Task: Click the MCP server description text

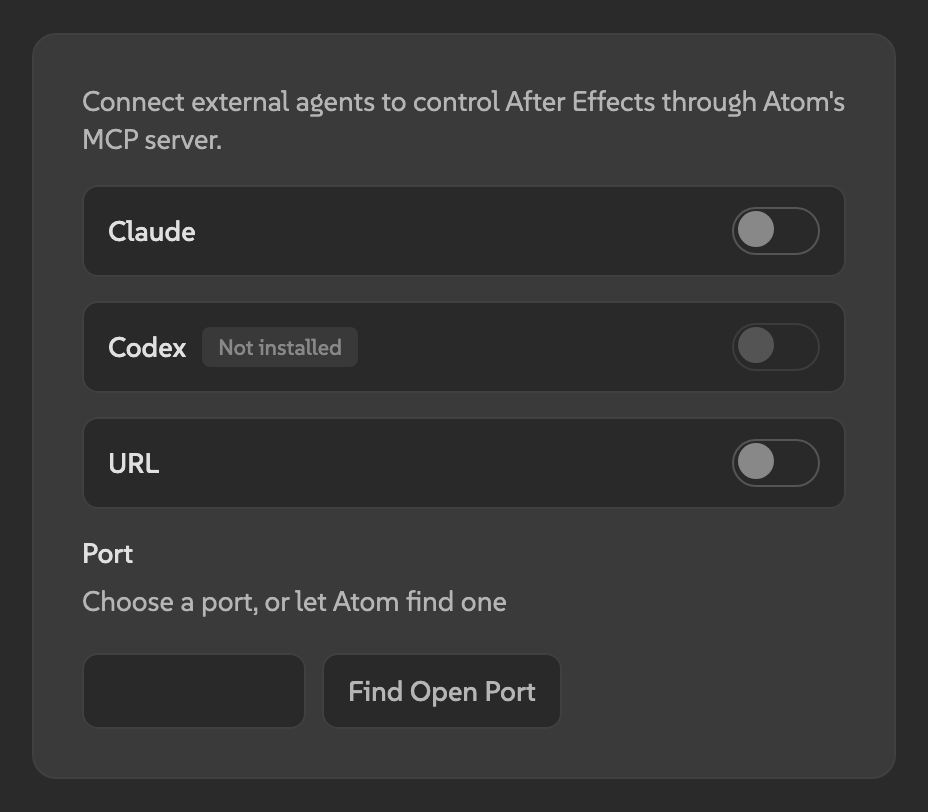Action: [x=463, y=120]
